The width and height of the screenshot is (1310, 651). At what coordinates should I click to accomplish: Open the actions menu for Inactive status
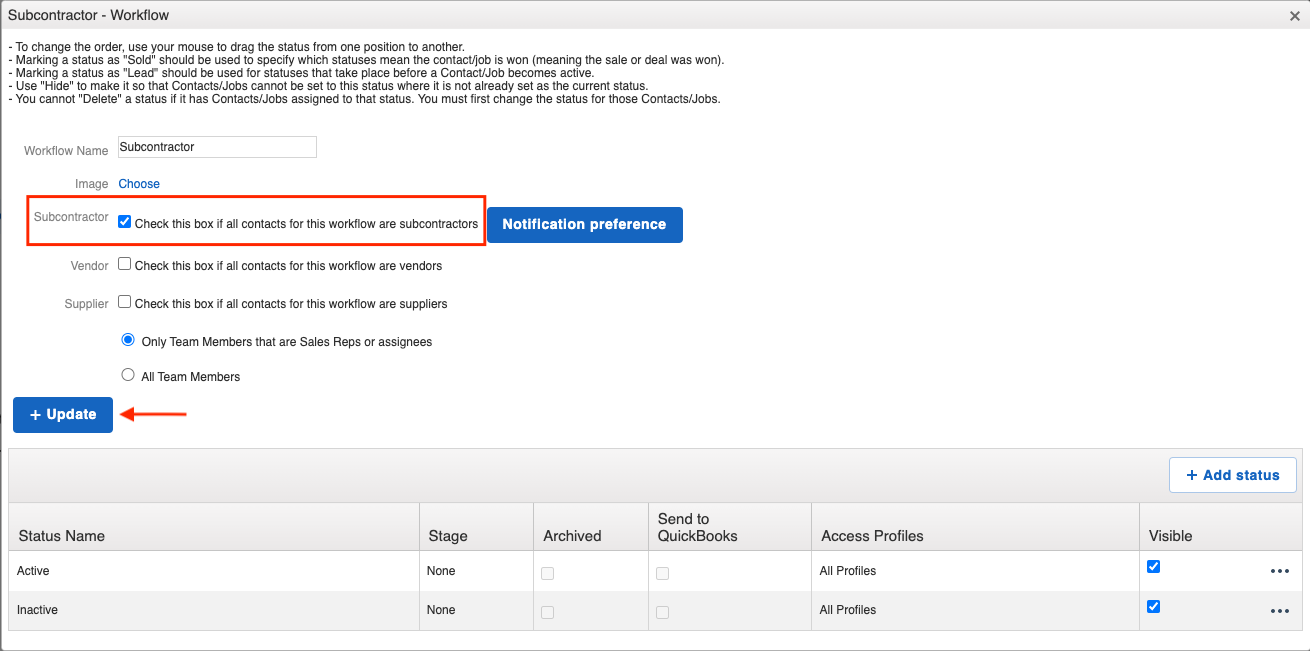pos(1280,610)
